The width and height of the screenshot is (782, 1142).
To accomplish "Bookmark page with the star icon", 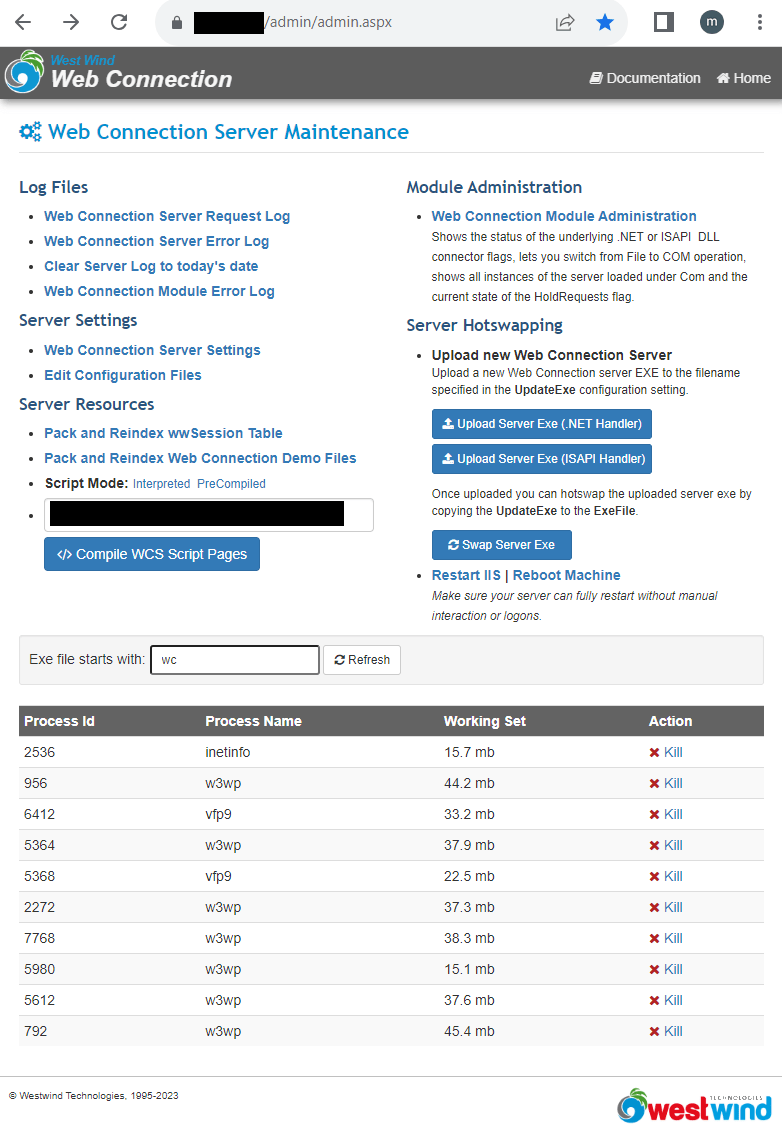I will [x=605, y=22].
